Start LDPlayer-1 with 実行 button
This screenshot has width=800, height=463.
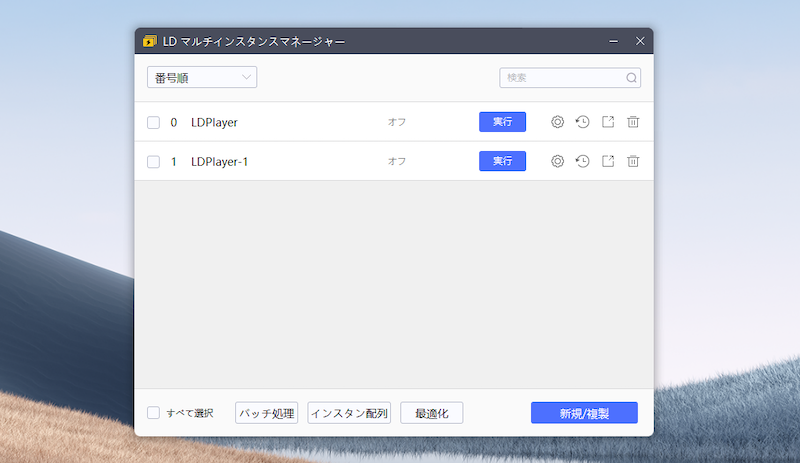coord(502,161)
